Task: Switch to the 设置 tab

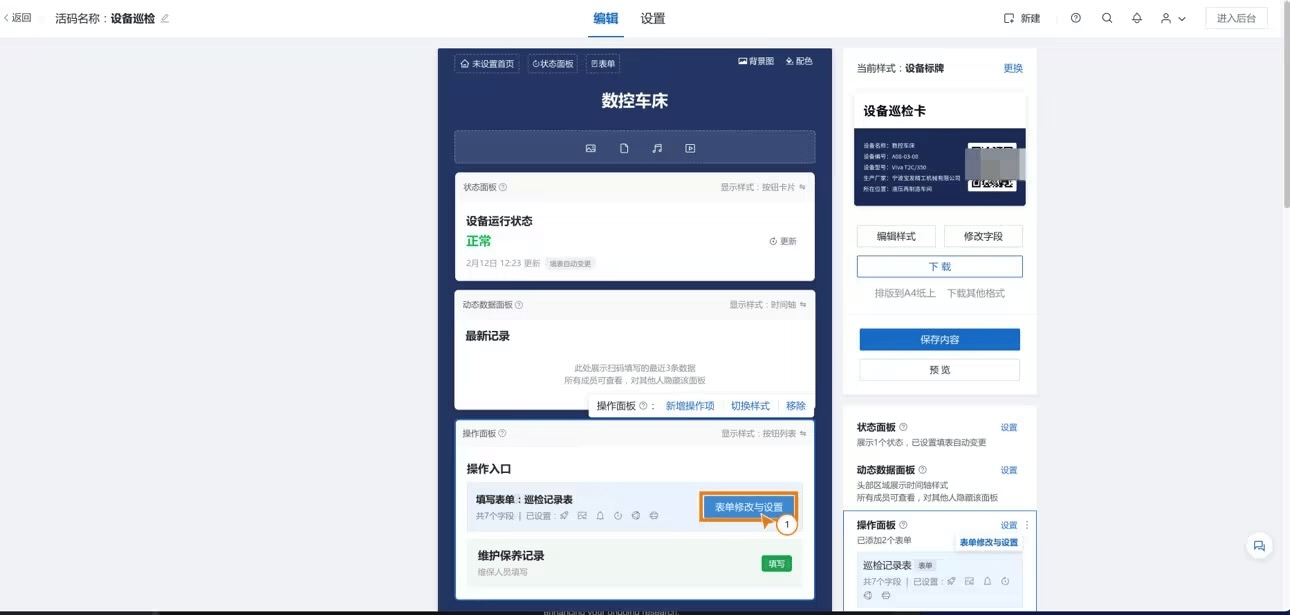Action: point(653,18)
